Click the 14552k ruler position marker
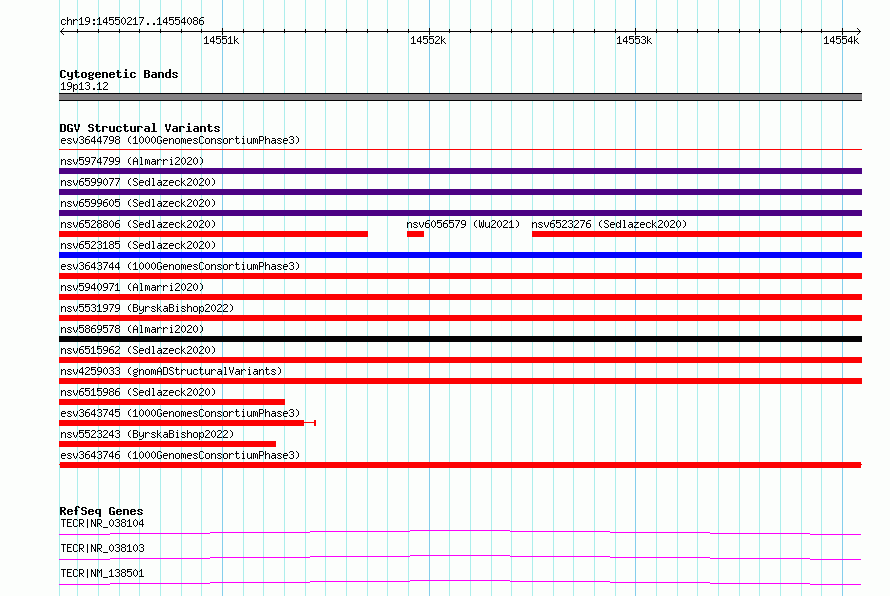Screen dimensions: 890x596 coord(428,40)
